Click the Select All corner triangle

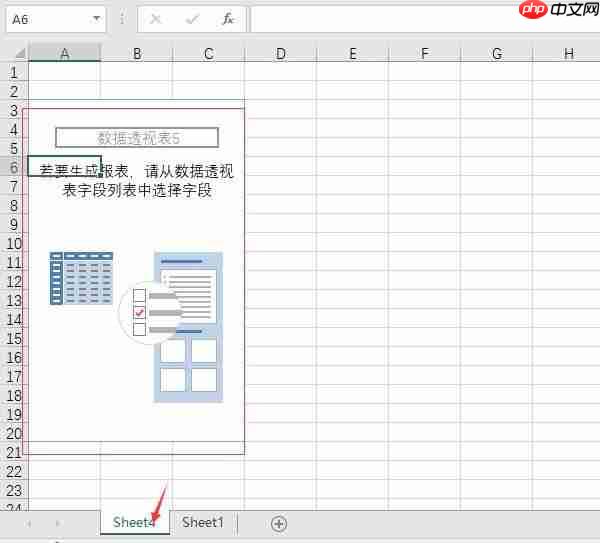pos(20,53)
